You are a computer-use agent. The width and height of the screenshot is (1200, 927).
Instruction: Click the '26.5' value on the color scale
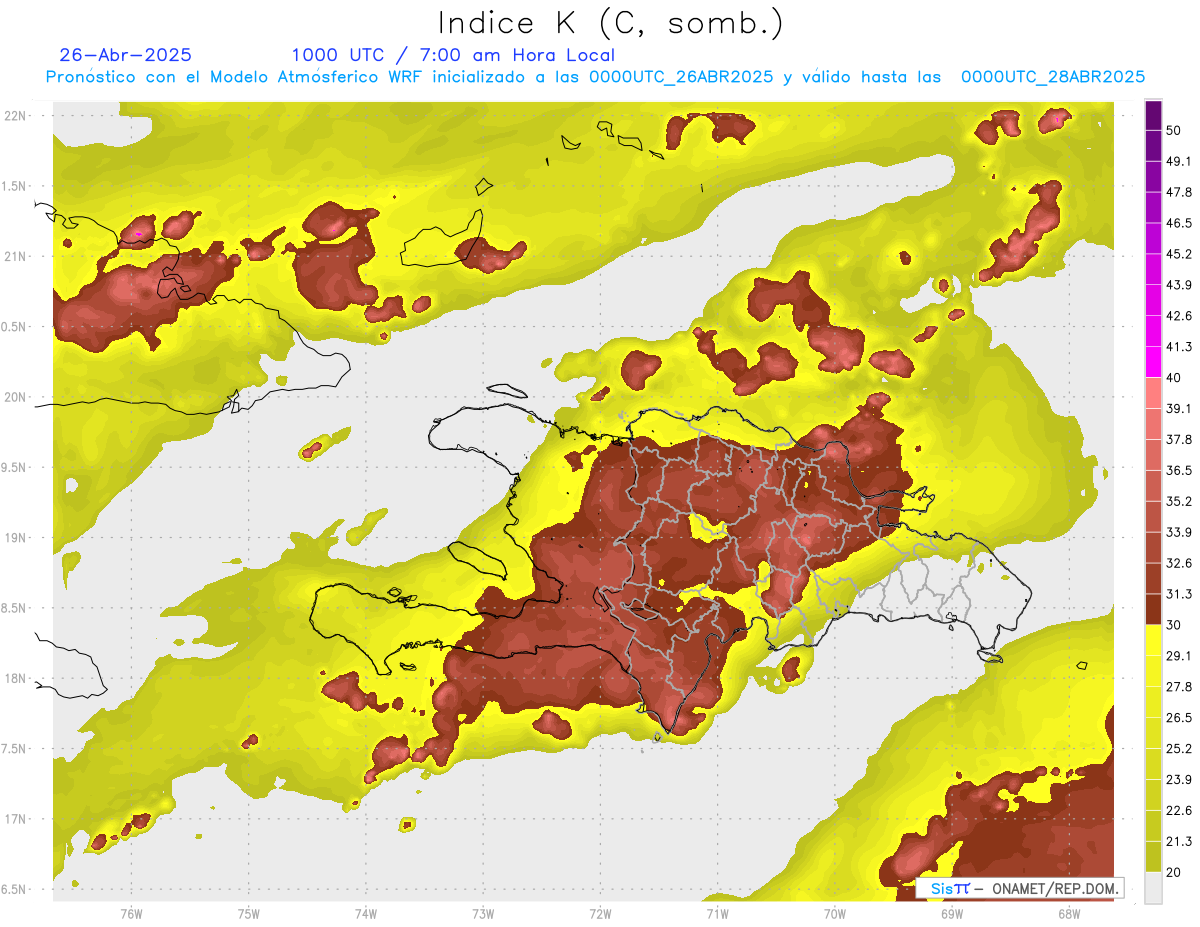click(x=1179, y=718)
